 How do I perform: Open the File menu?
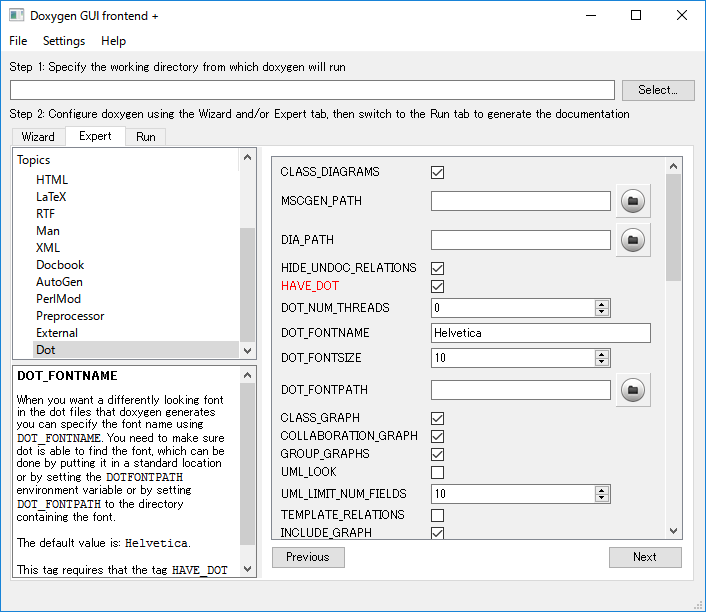[18, 41]
